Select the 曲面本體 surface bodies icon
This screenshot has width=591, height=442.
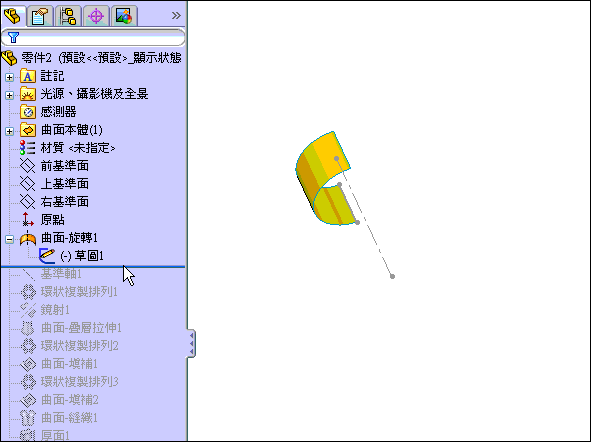click(28, 130)
